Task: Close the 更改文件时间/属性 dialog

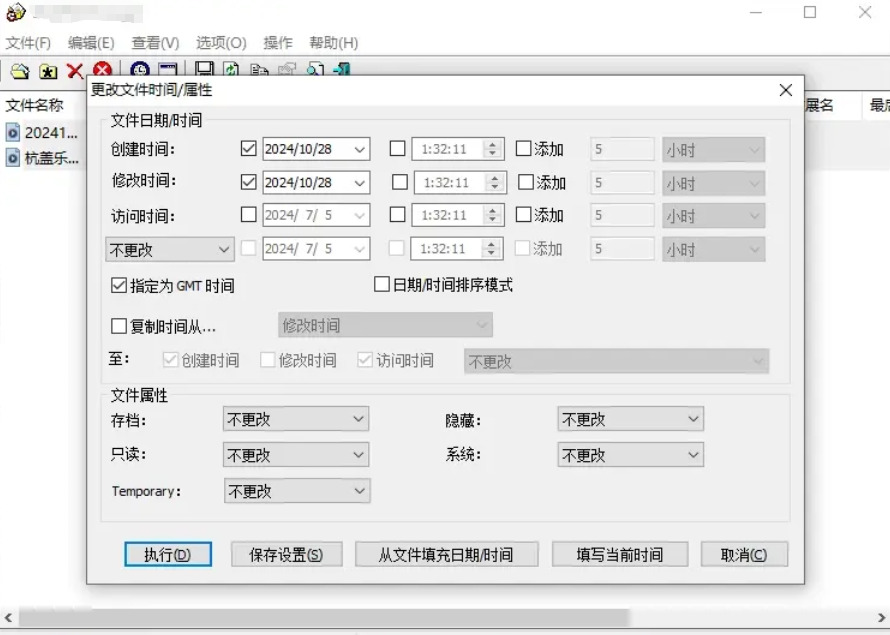Action: pyautogui.click(x=786, y=90)
